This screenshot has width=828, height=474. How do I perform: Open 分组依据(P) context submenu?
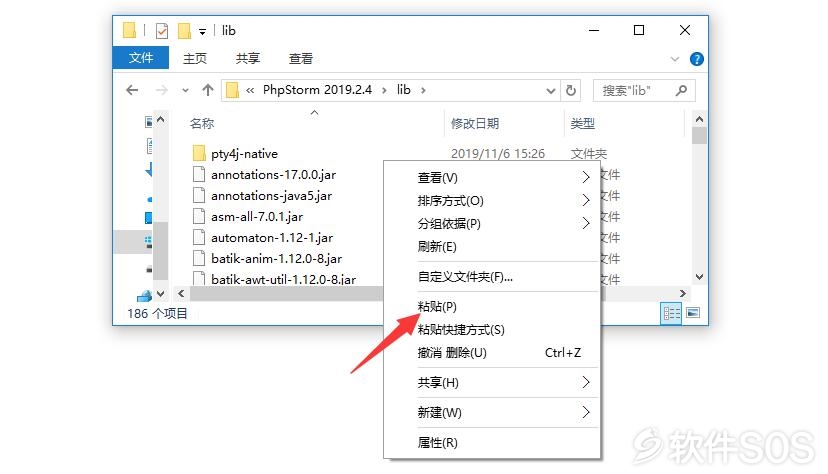(x=492, y=224)
